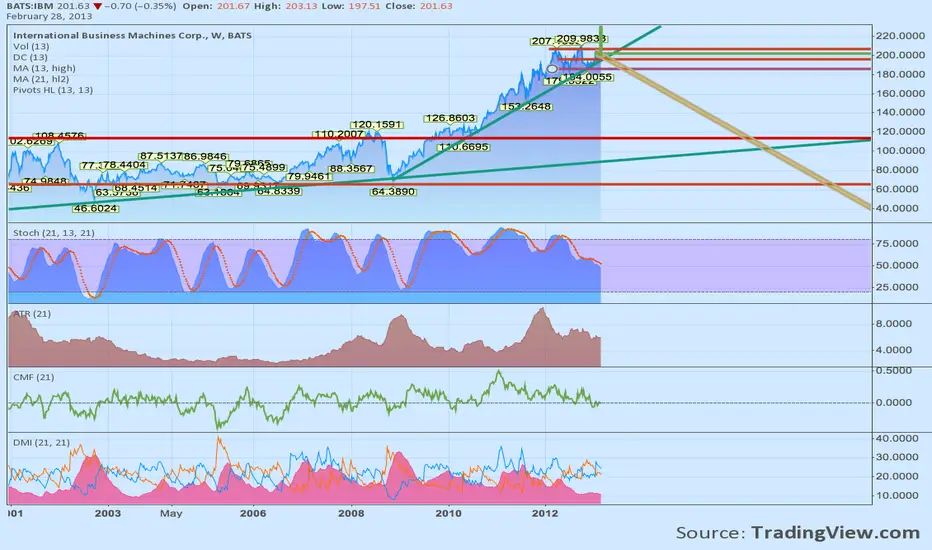Click the 108.4576 pivot label
This screenshot has height=550, width=932.
click(x=59, y=136)
